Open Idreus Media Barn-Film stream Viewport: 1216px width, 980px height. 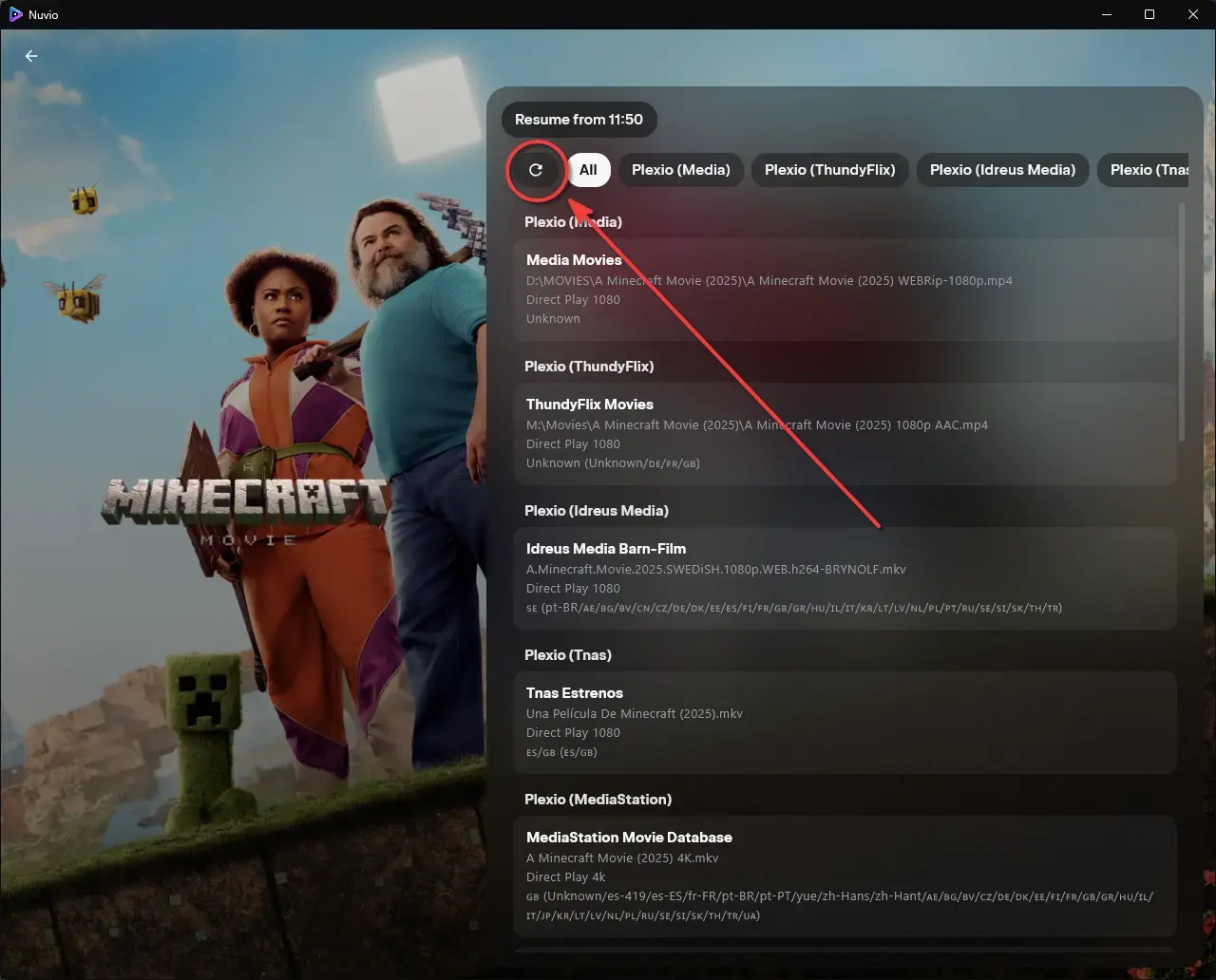tap(845, 578)
